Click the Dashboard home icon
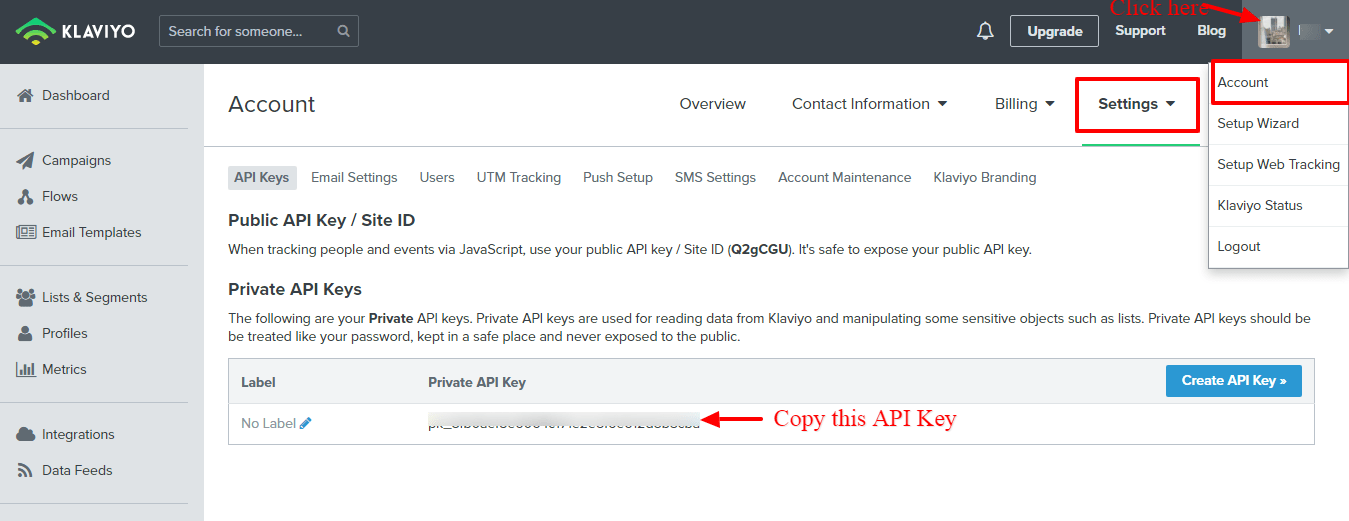Image resolution: width=1349 pixels, height=521 pixels. pos(26,96)
